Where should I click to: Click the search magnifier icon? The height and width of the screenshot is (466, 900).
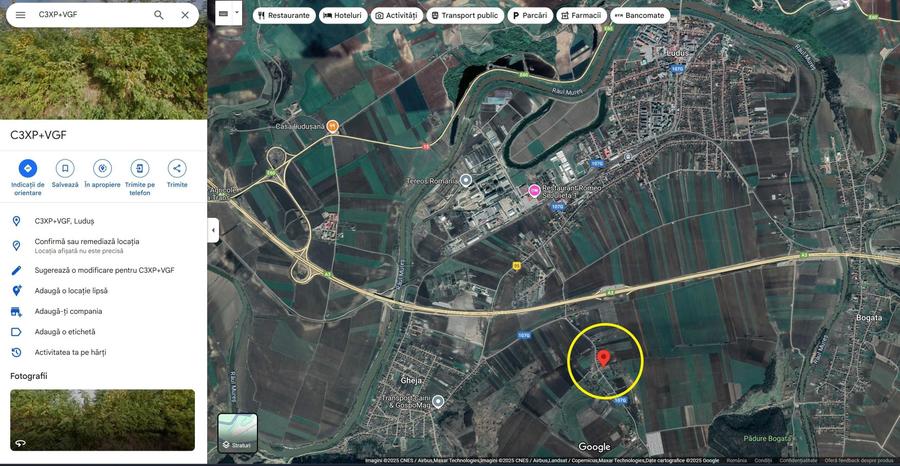click(159, 15)
